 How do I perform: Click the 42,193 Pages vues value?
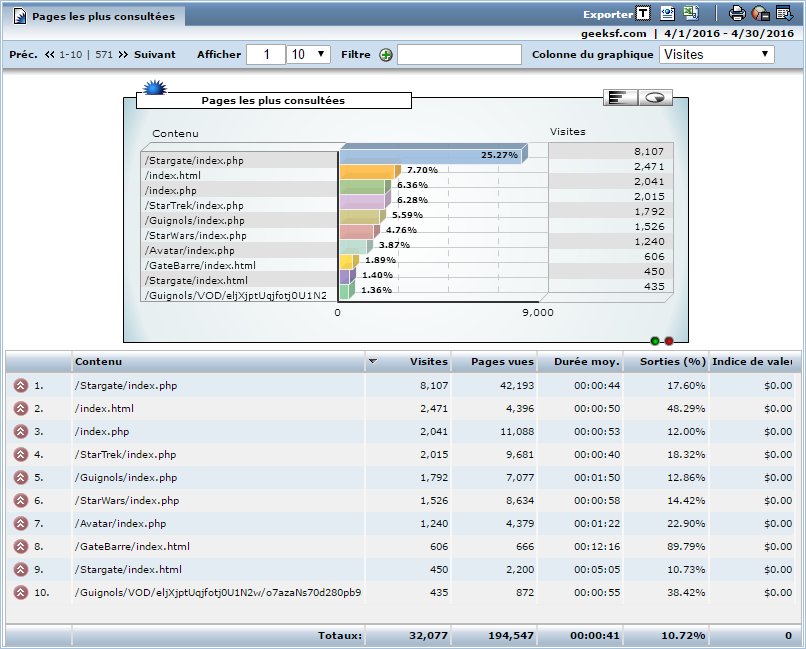(517, 385)
